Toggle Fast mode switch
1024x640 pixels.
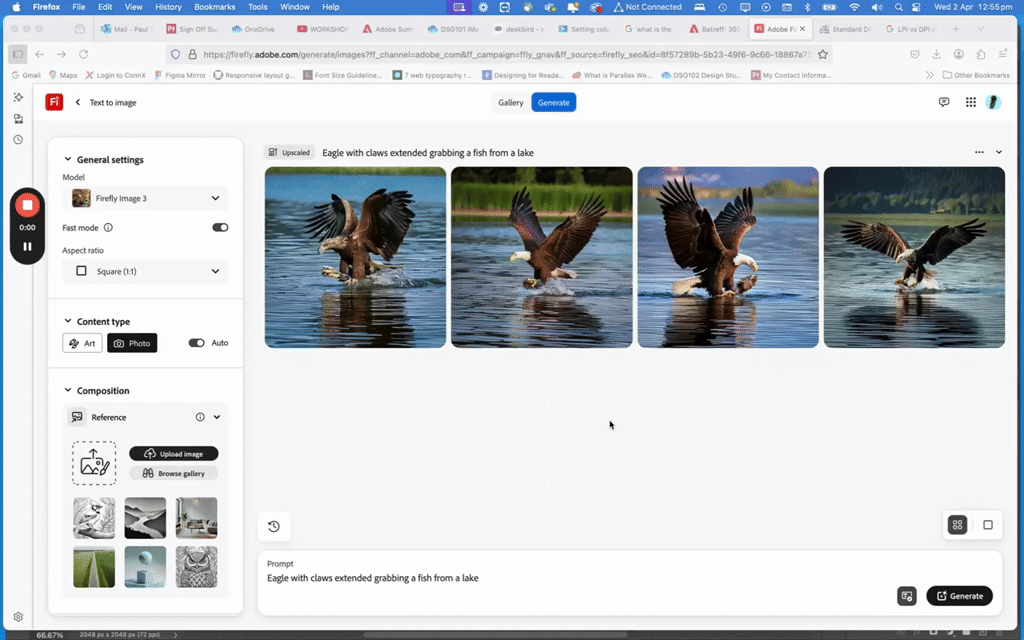(220, 227)
